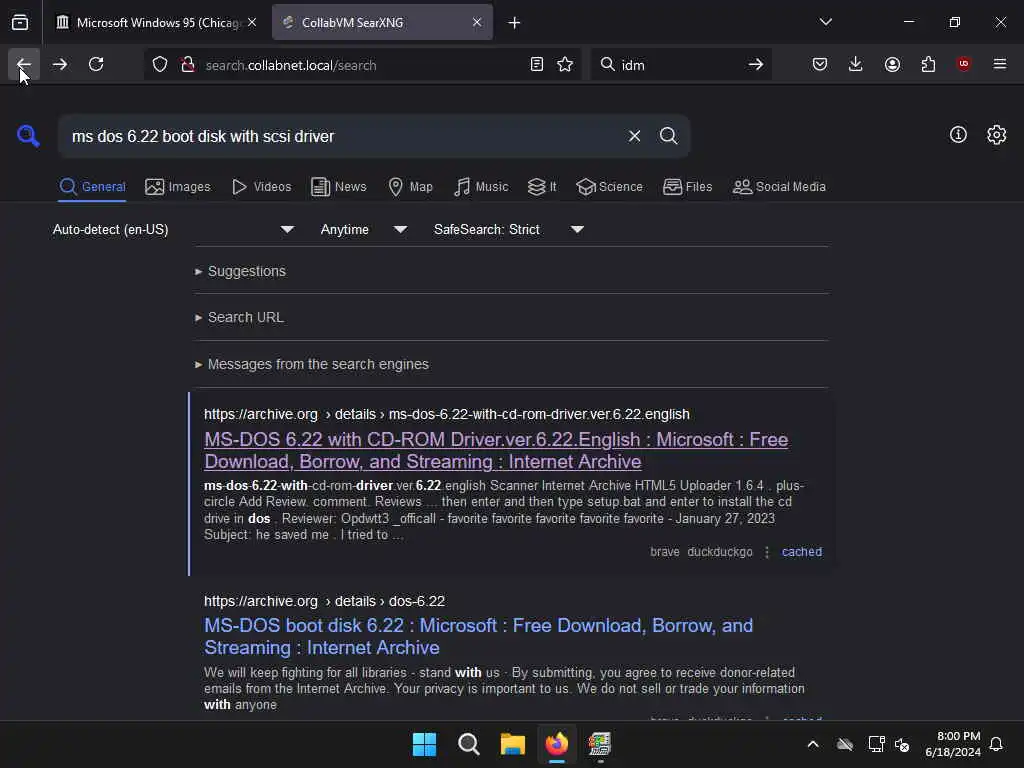The height and width of the screenshot is (768, 1024).
Task: Open Windows taskbar search
Action: [x=468, y=744]
